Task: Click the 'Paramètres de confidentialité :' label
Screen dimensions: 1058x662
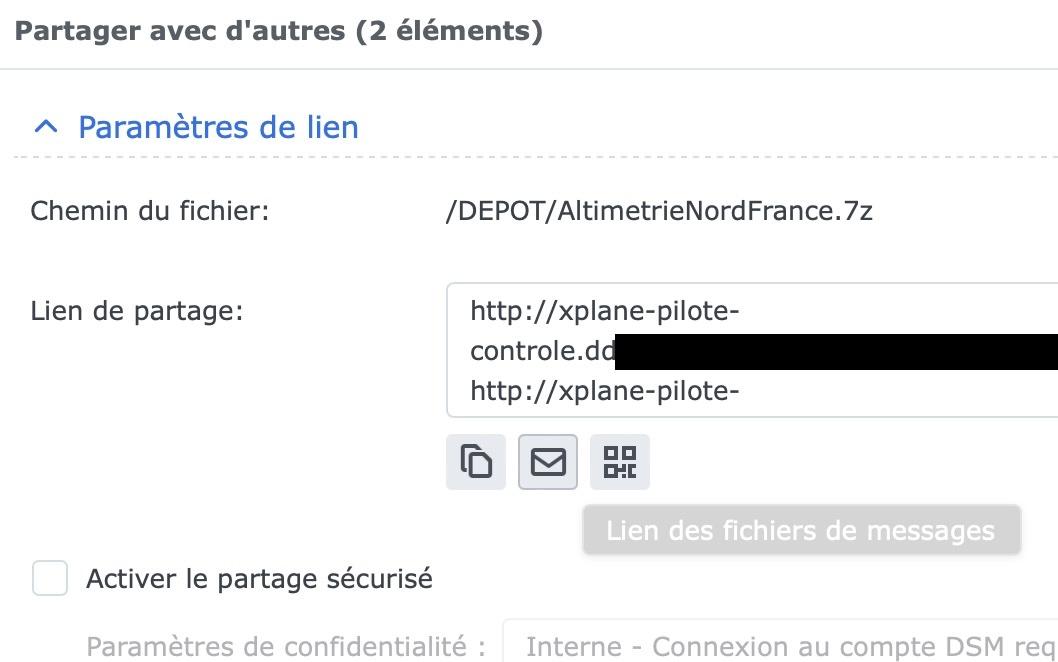Action: (x=286, y=646)
